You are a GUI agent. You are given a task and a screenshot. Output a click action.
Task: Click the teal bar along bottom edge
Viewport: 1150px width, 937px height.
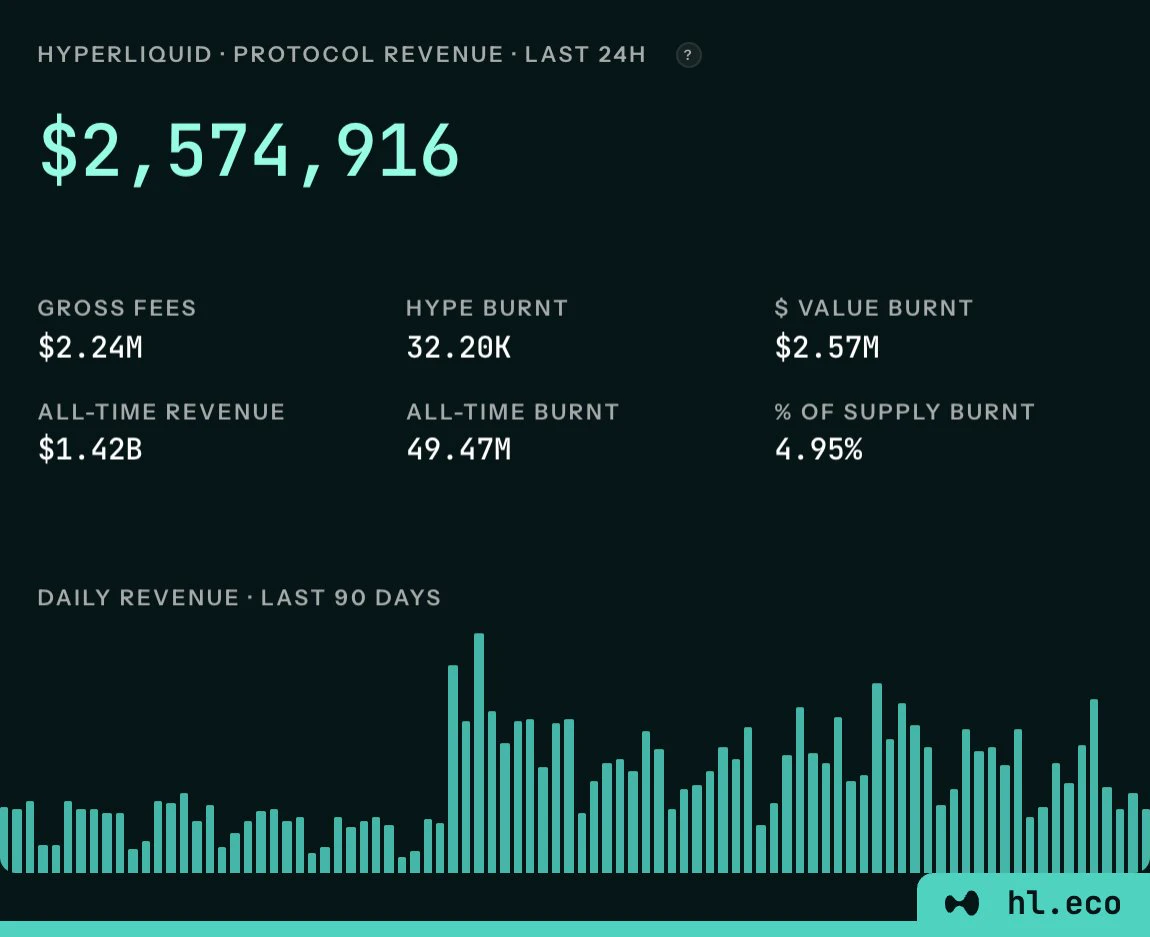pos(575,929)
